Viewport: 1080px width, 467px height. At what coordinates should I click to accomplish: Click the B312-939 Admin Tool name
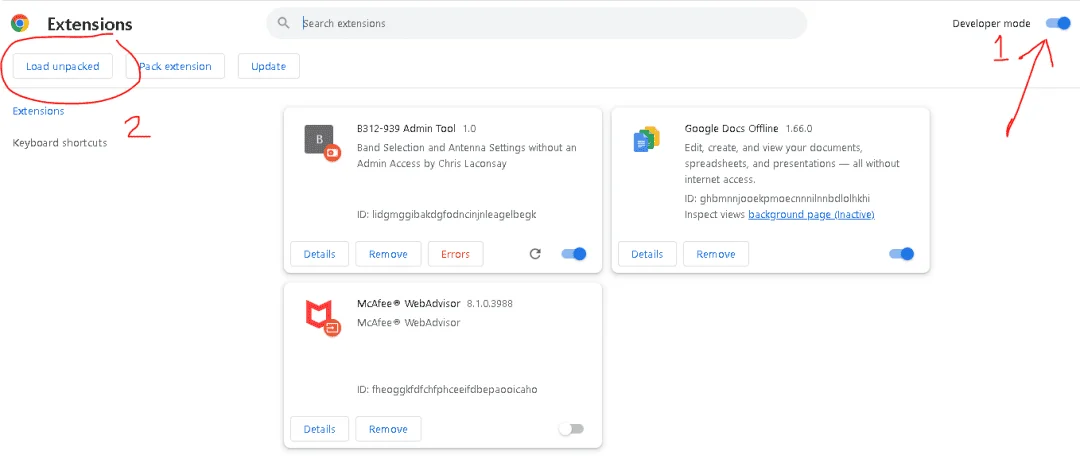(x=406, y=128)
